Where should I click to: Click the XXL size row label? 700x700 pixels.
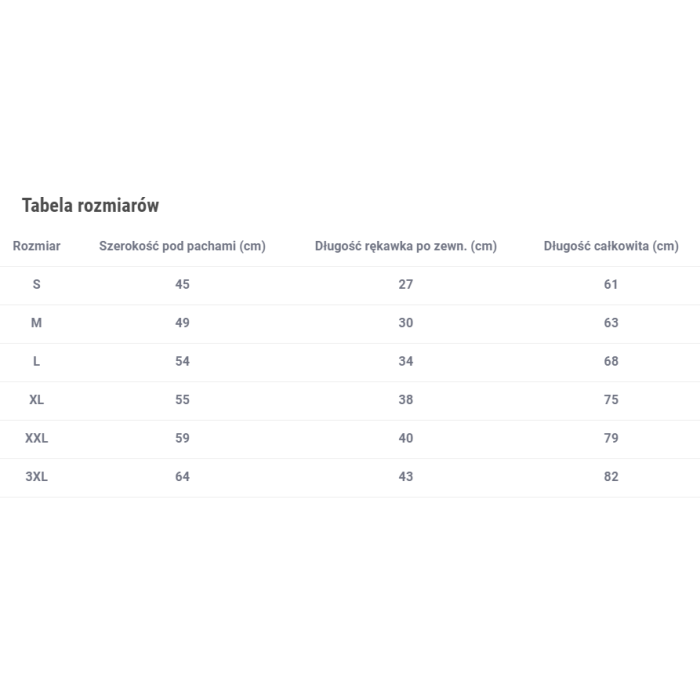coord(37,438)
